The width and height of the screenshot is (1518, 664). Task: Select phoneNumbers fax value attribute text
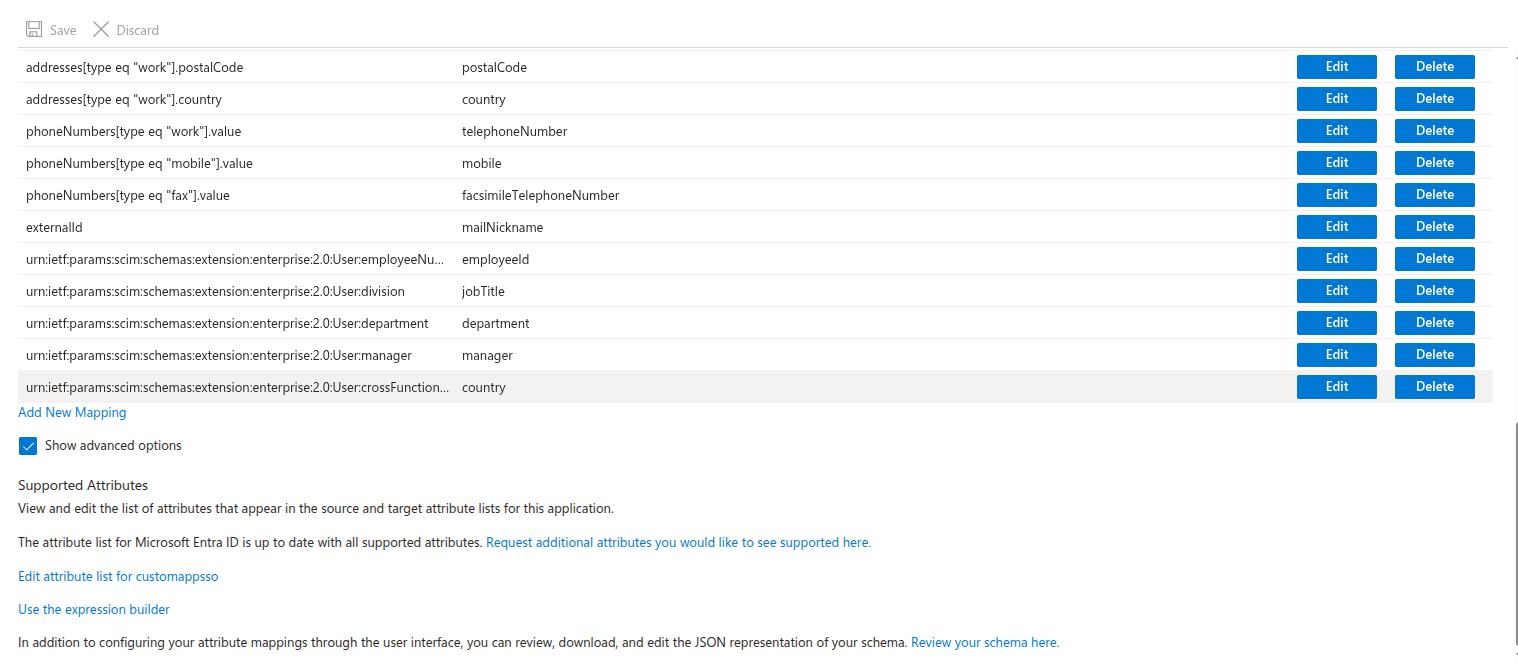click(x=128, y=196)
